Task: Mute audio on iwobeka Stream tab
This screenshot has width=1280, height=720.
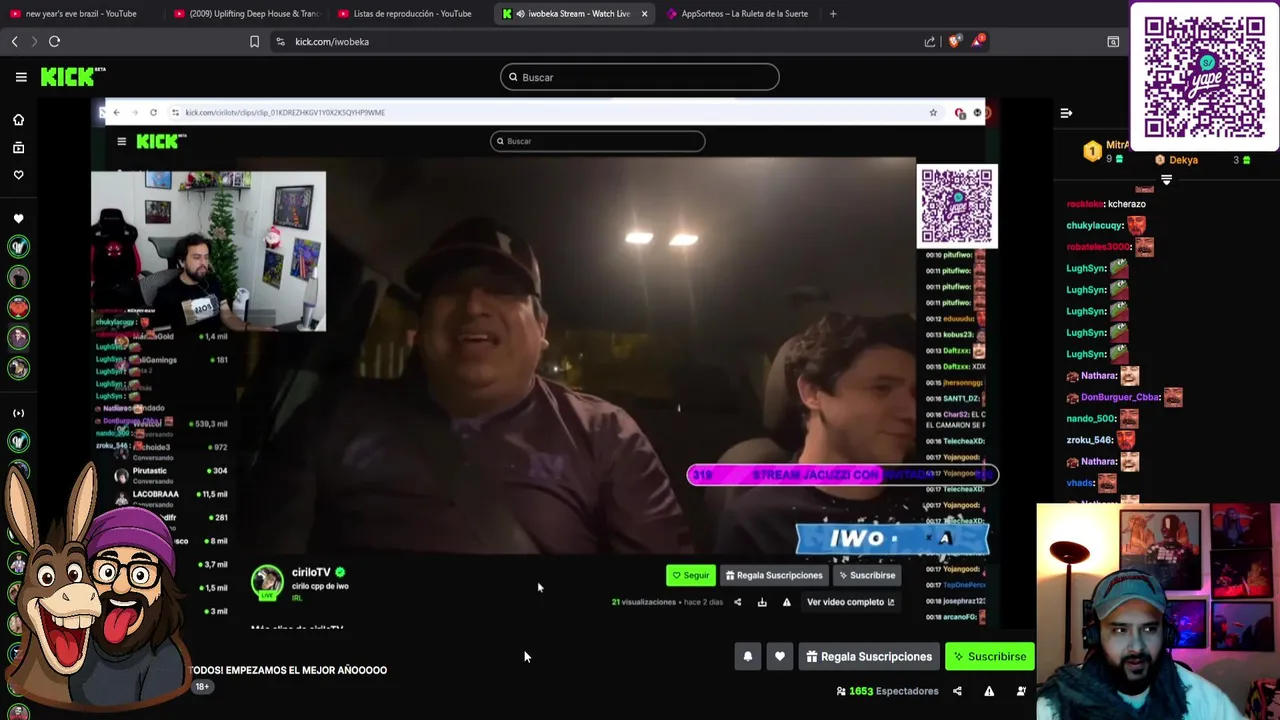Action: (520, 14)
